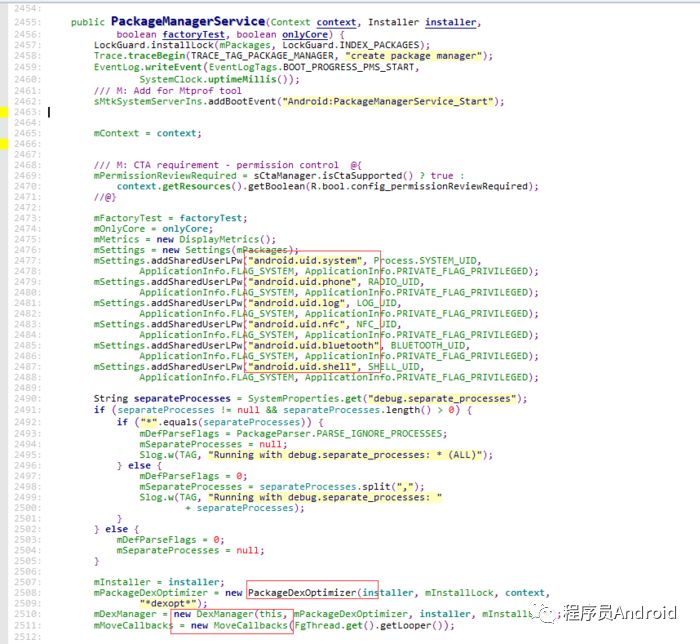700x644 pixels.
Task: Click 'mSeparateProcesses' on line 2498
Action: (x=191, y=487)
